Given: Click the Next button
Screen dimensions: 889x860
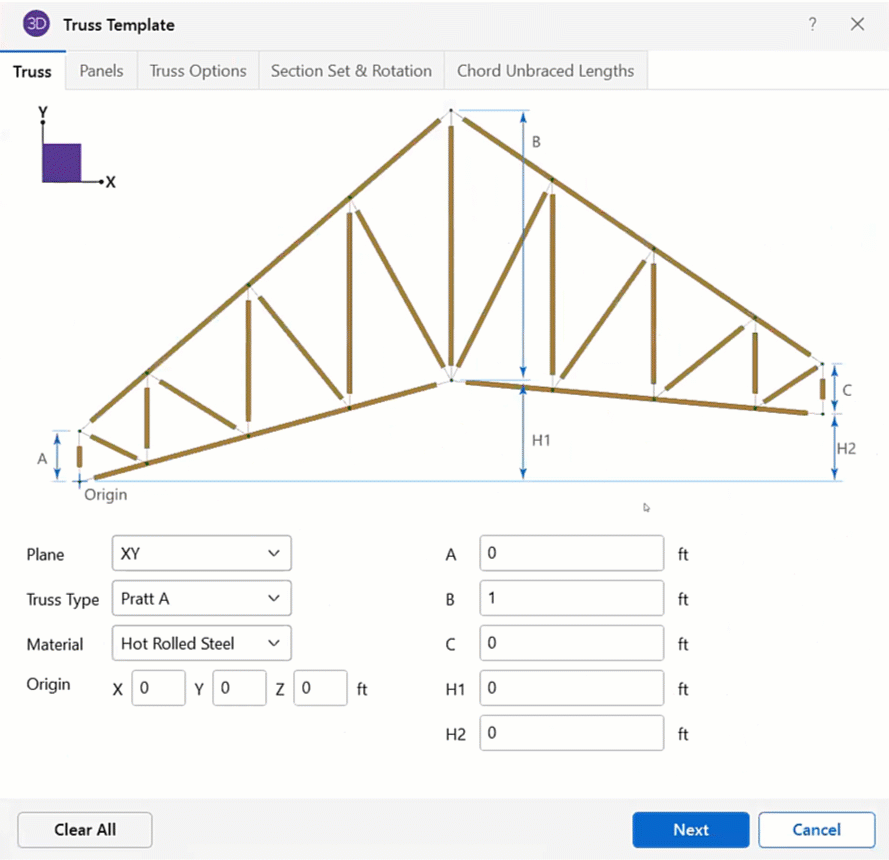Looking at the screenshot, I should point(690,829).
